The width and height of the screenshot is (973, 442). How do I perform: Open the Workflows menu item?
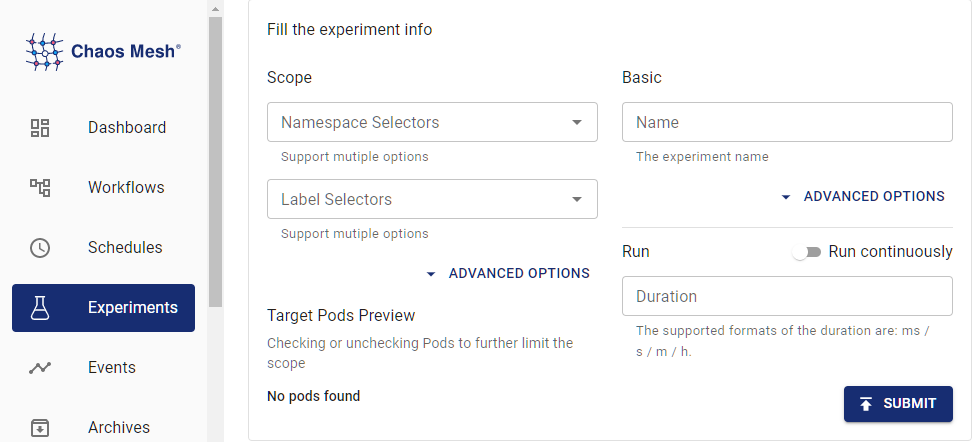(126, 188)
